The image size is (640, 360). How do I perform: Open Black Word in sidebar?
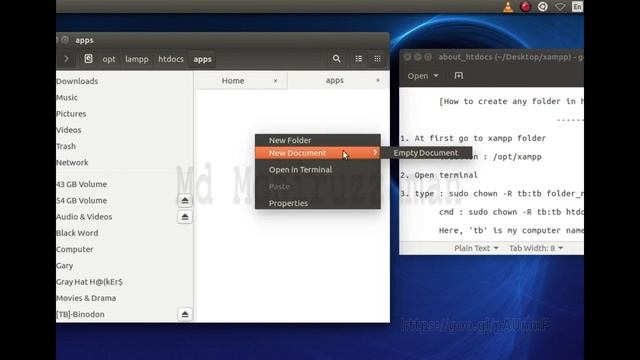77,233
